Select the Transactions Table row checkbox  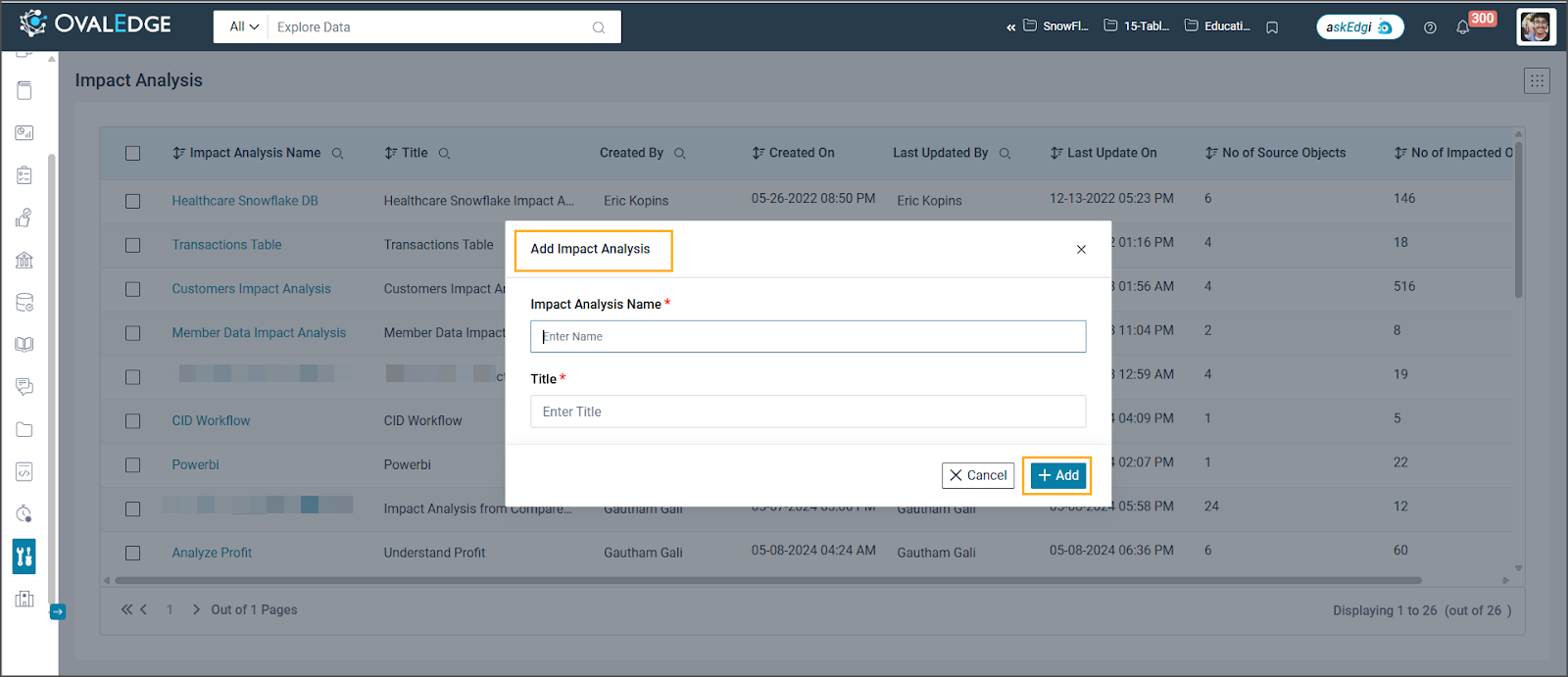(133, 245)
